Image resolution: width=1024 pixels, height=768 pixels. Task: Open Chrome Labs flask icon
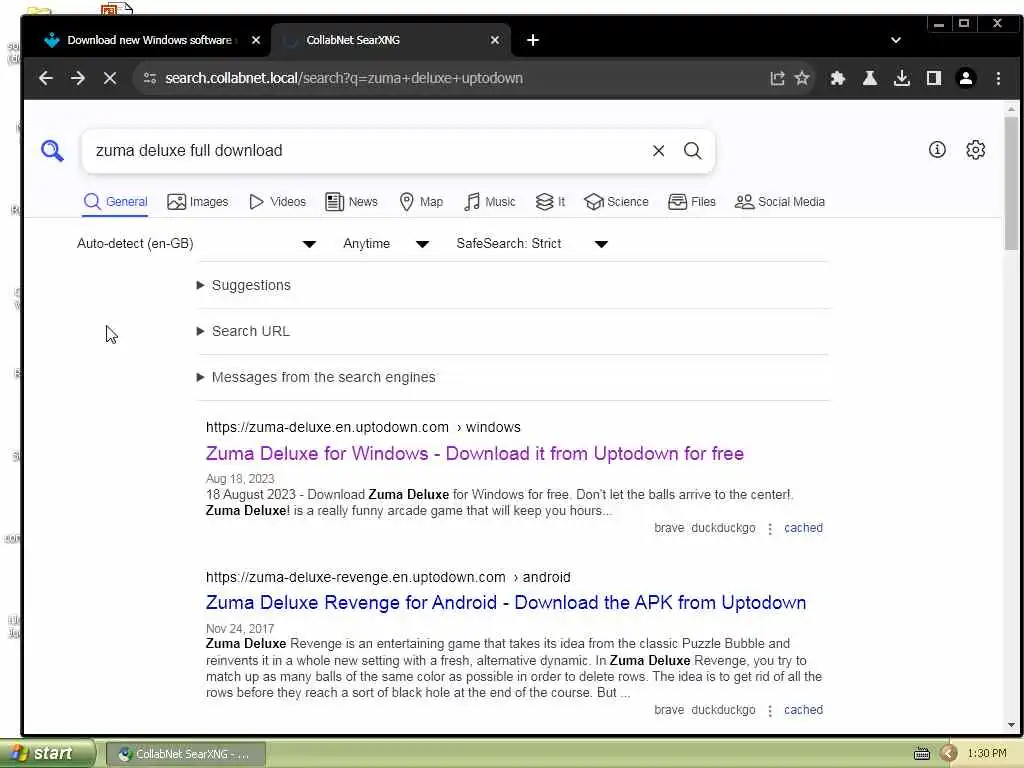pos(870,78)
